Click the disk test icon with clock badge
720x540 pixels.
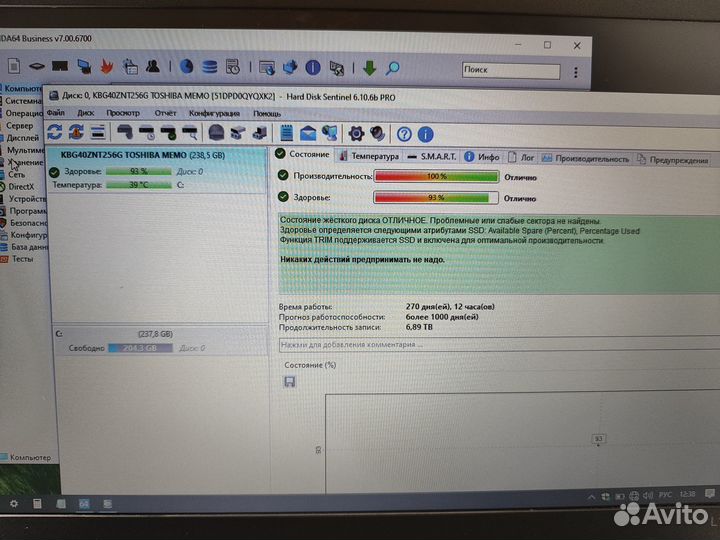click(146, 133)
